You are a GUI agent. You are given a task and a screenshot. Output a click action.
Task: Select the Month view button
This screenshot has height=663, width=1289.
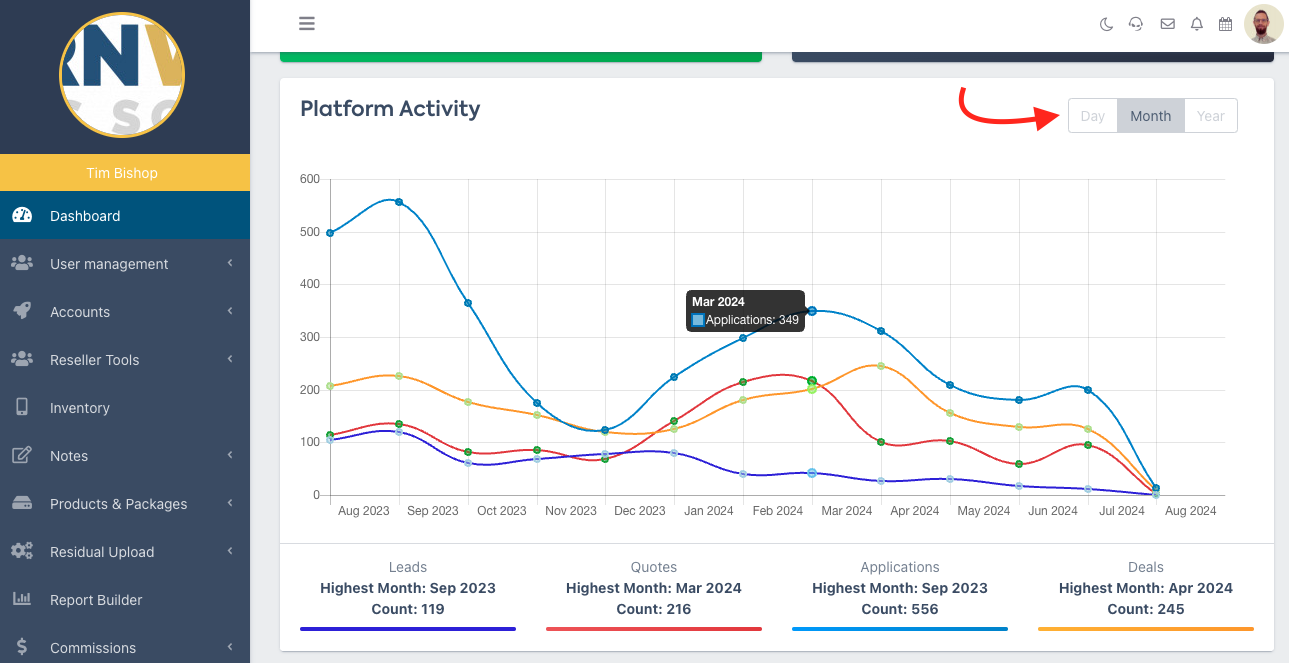[1150, 116]
